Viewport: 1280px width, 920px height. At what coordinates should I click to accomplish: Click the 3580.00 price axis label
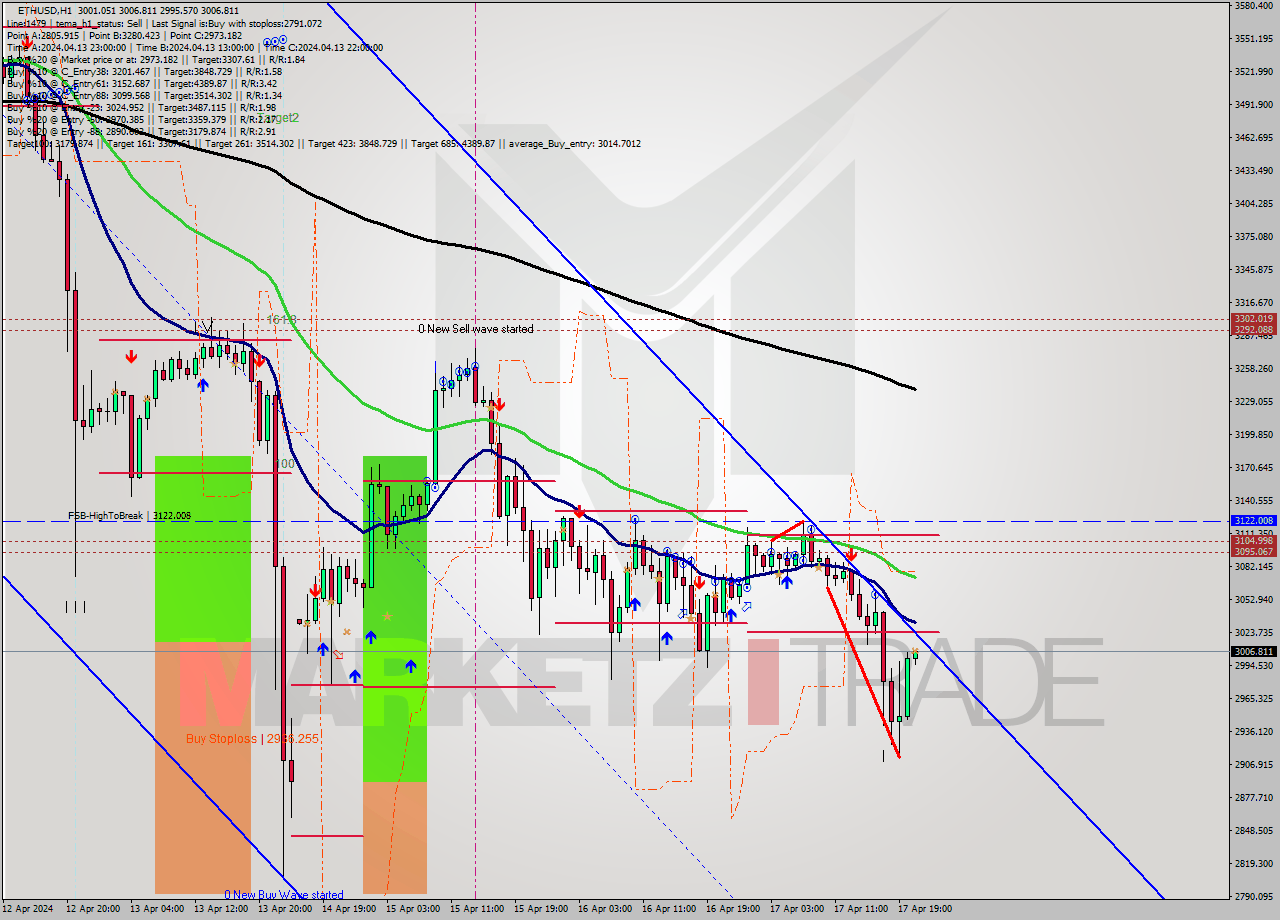tap(1253, 6)
